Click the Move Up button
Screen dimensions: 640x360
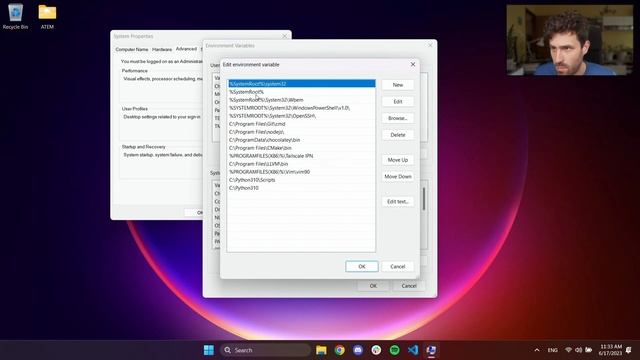(398, 160)
